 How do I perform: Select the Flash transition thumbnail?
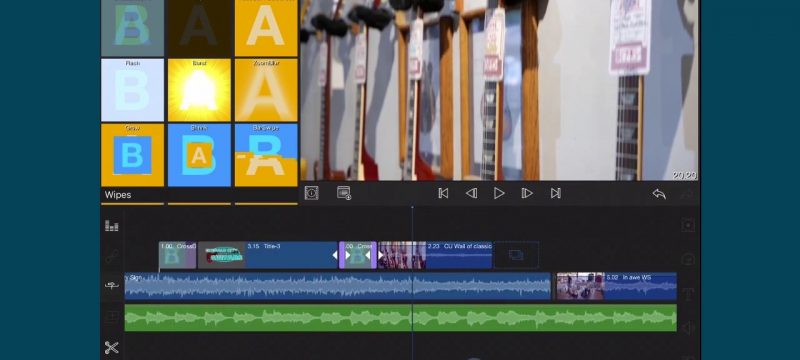133,90
